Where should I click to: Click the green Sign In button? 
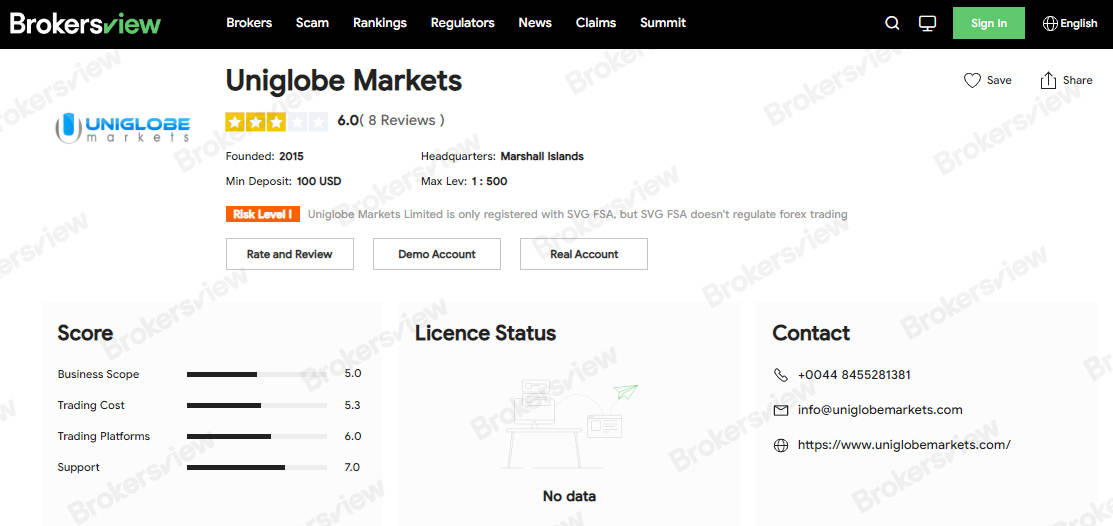click(989, 23)
